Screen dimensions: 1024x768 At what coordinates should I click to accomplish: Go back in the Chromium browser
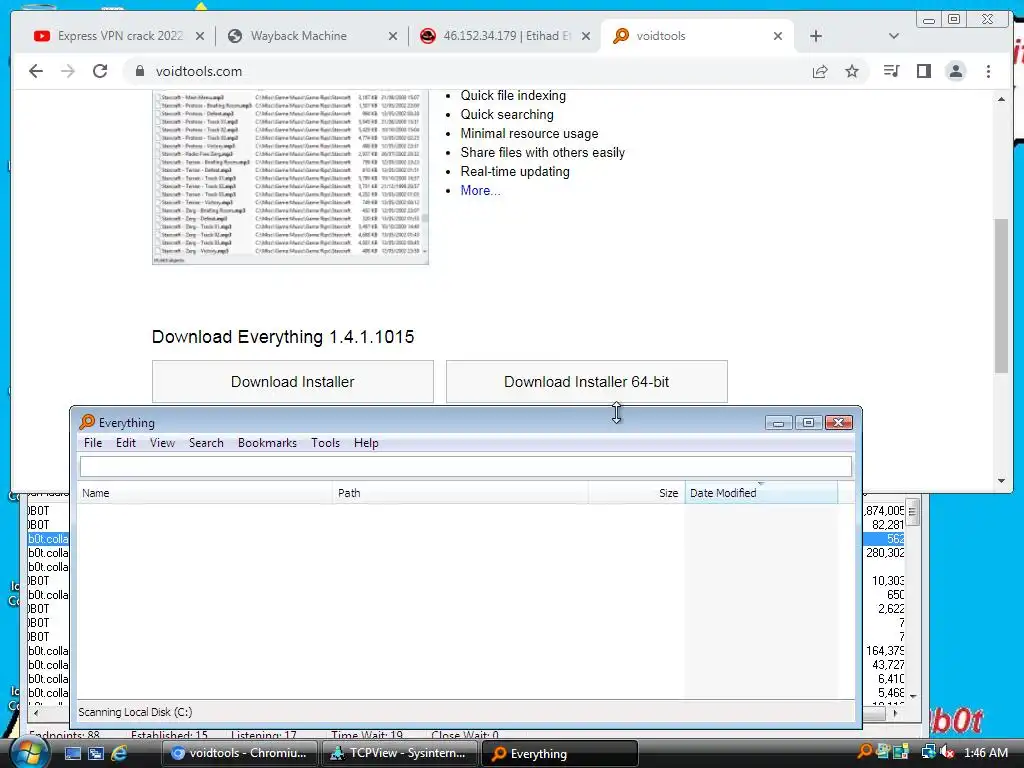(x=36, y=71)
